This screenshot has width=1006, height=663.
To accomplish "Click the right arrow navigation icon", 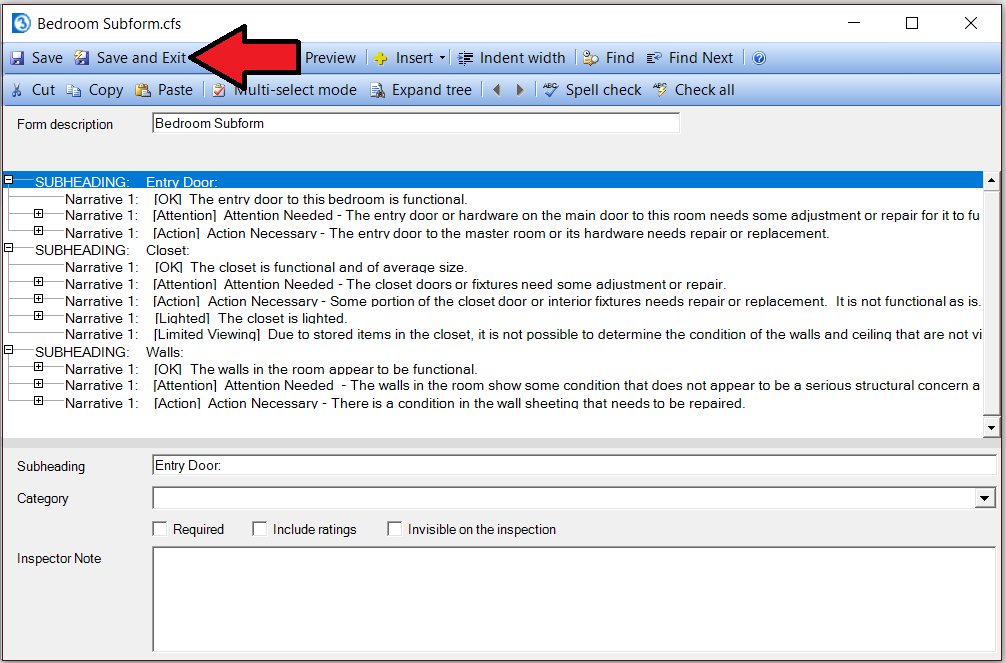I will [x=520, y=90].
